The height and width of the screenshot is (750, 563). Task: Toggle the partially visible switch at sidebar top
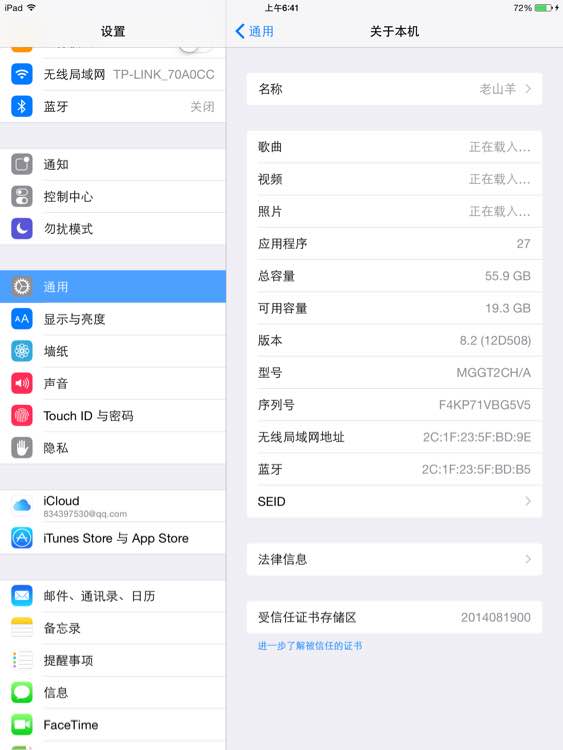coord(195,49)
